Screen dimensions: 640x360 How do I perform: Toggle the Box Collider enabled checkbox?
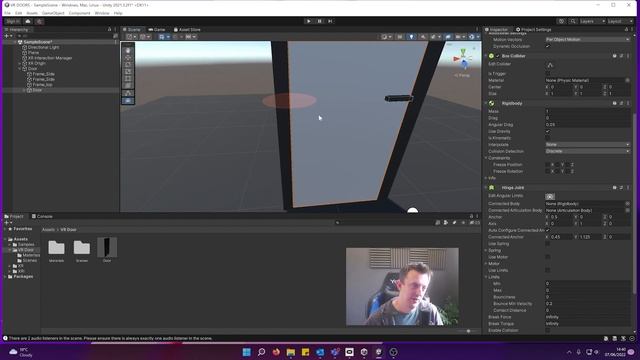[x=498, y=56]
